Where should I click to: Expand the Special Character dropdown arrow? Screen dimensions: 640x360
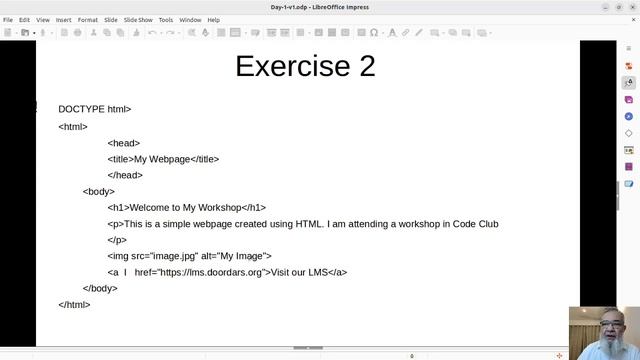pyautogui.click(x=383, y=33)
